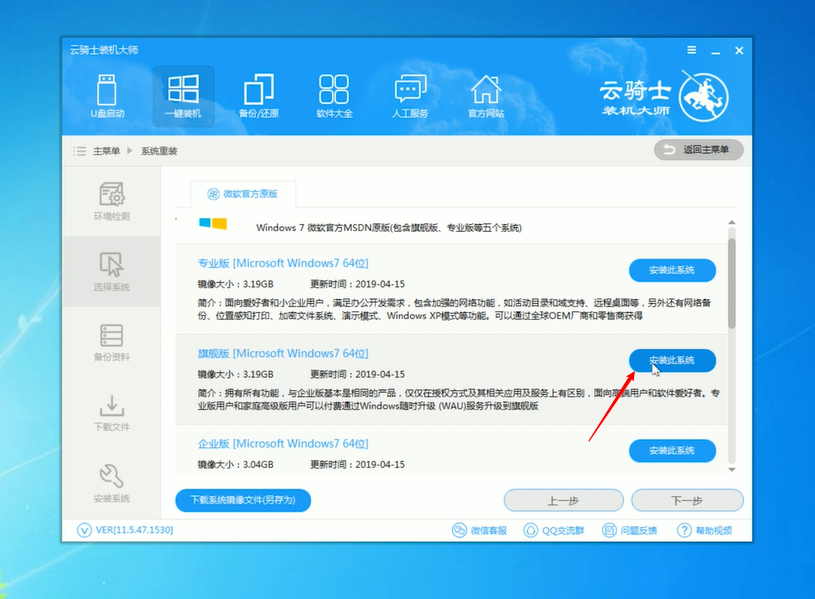The image size is (815, 599).
Task: Click 主菜单 in the breadcrumb
Action: click(106, 151)
